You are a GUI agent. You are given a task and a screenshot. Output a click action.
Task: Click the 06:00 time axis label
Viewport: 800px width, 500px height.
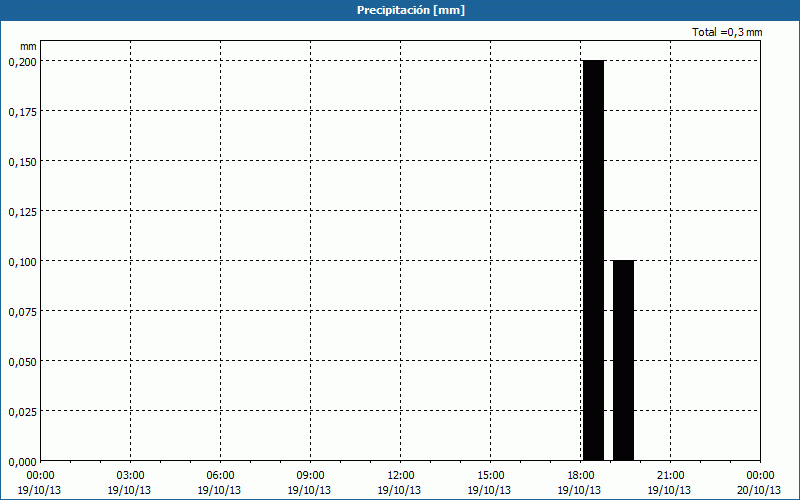pos(220,476)
